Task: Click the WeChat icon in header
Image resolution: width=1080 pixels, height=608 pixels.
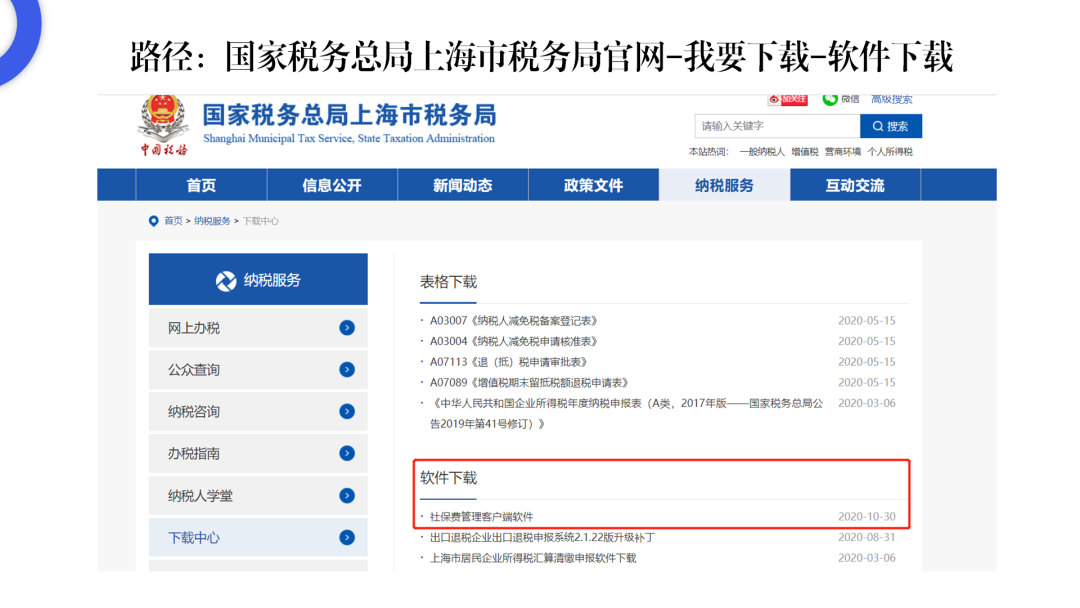Action: (x=830, y=99)
